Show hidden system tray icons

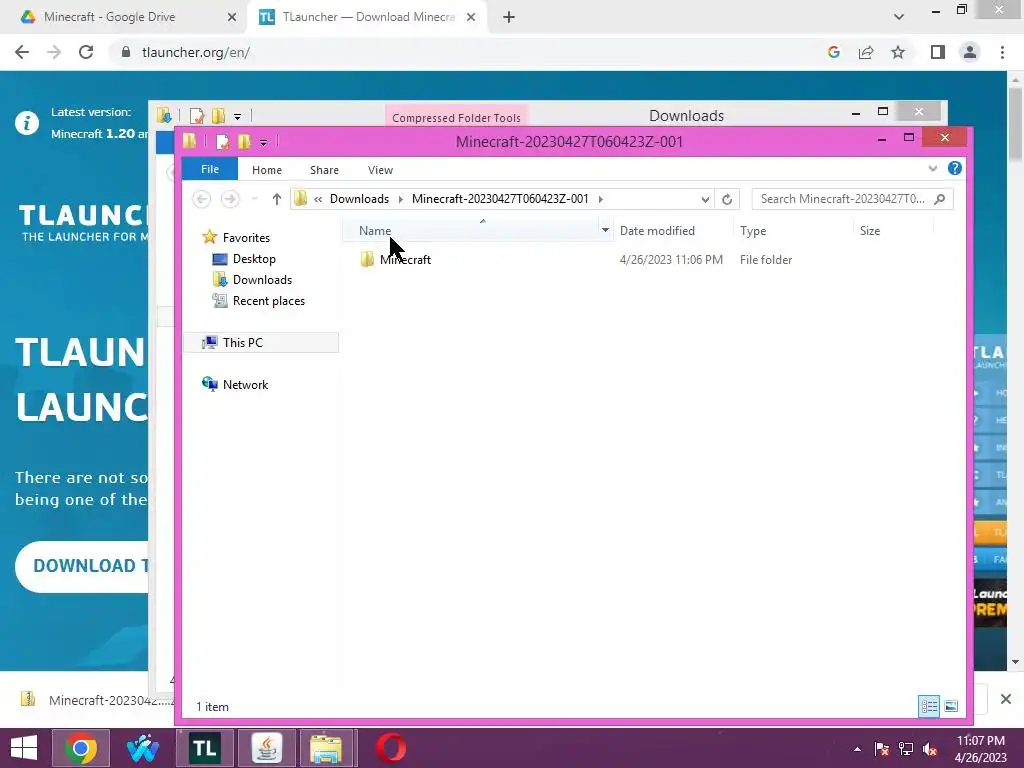point(857,749)
